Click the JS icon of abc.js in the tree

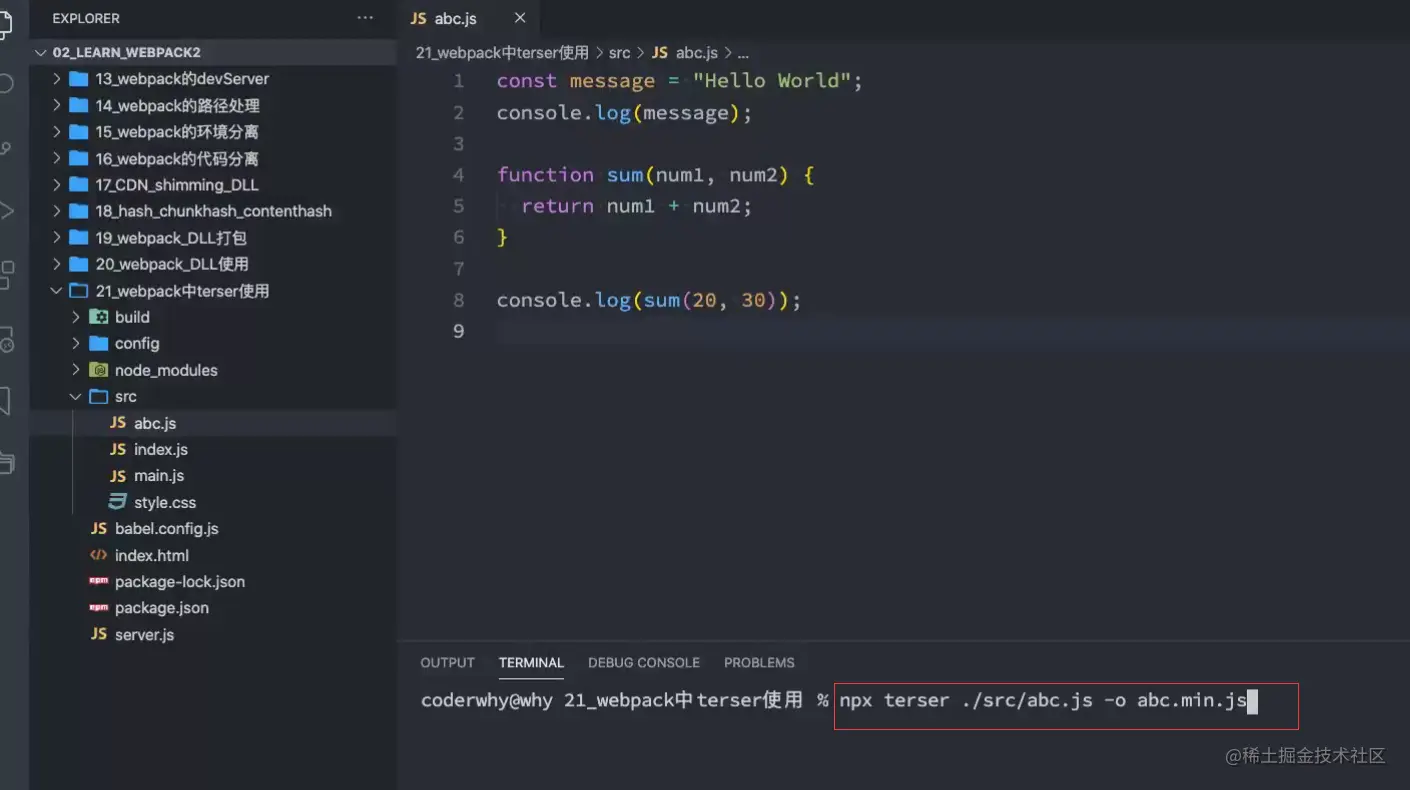(x=118, y=423)
